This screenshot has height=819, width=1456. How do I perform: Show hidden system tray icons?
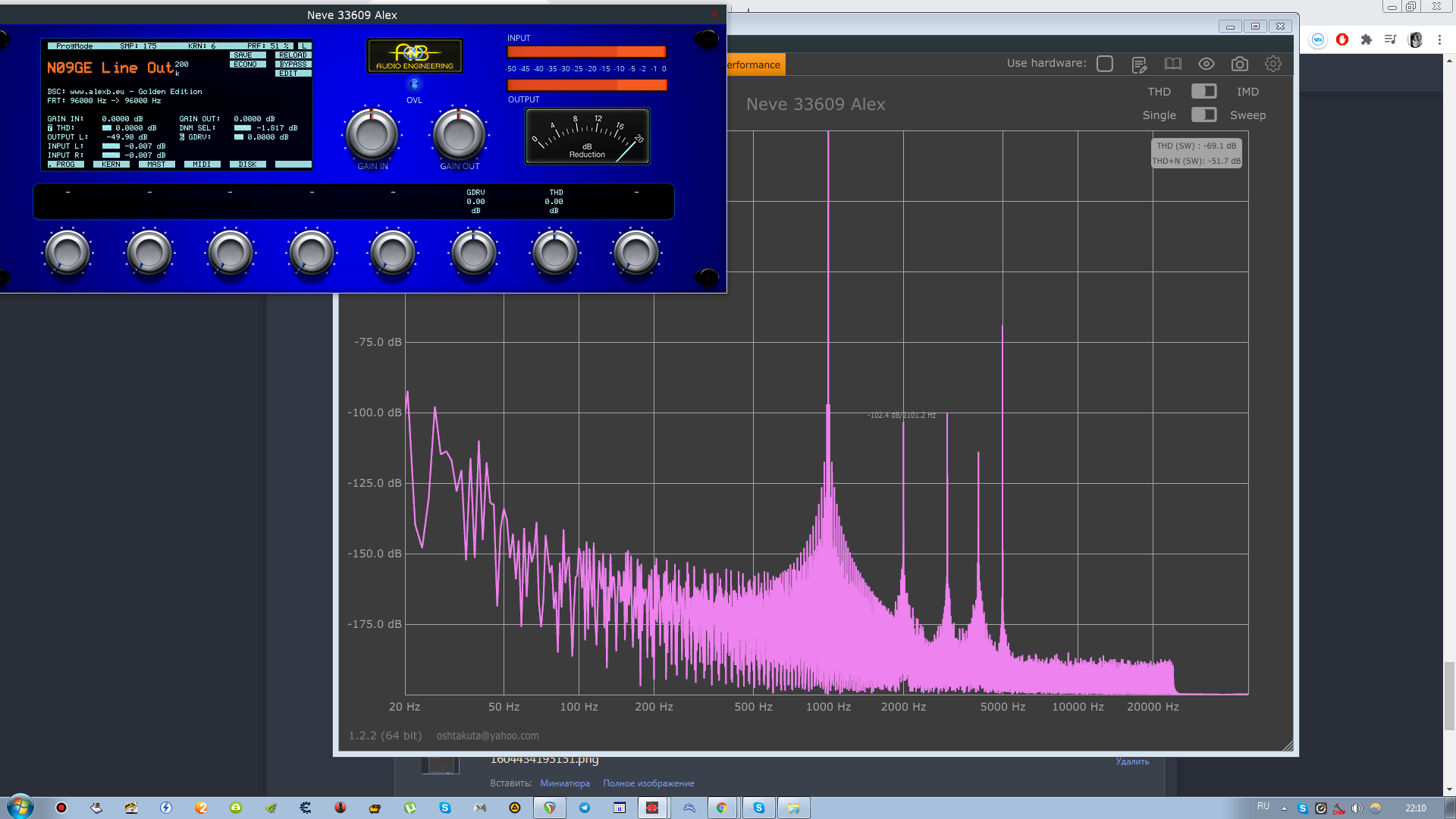[x=1284, y=808]
